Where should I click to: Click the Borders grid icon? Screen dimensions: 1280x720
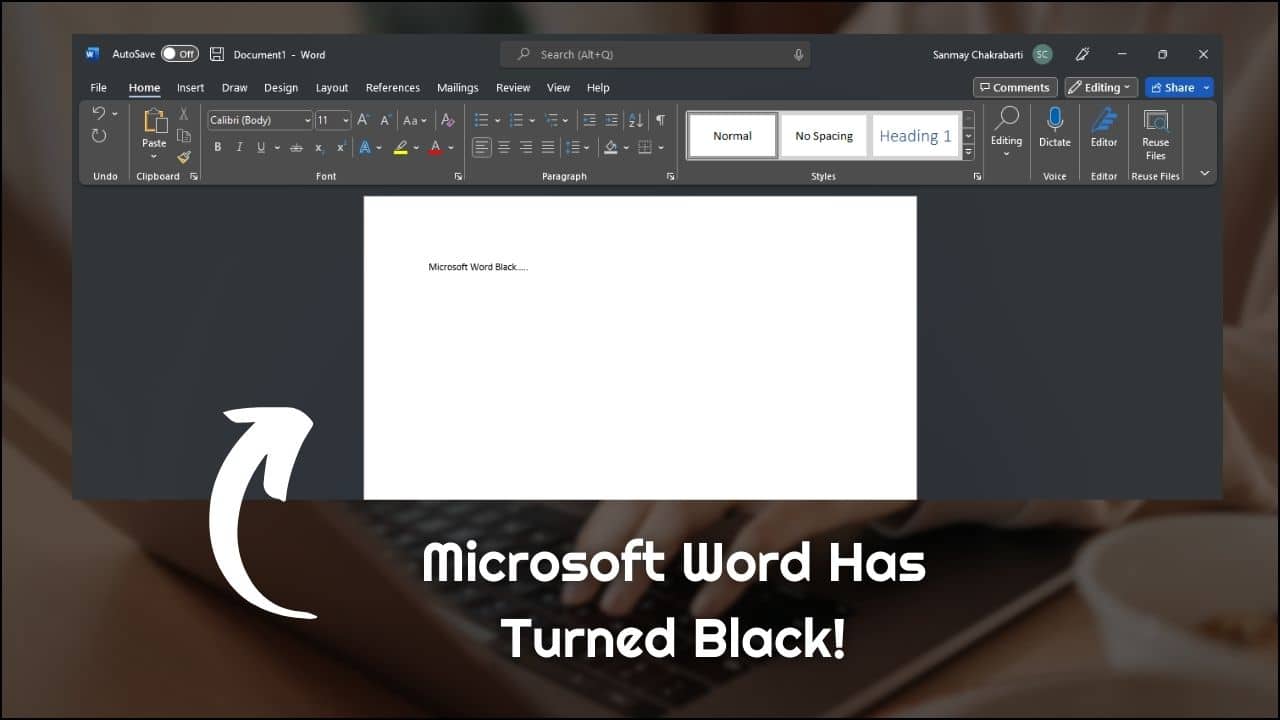point(645,147)
